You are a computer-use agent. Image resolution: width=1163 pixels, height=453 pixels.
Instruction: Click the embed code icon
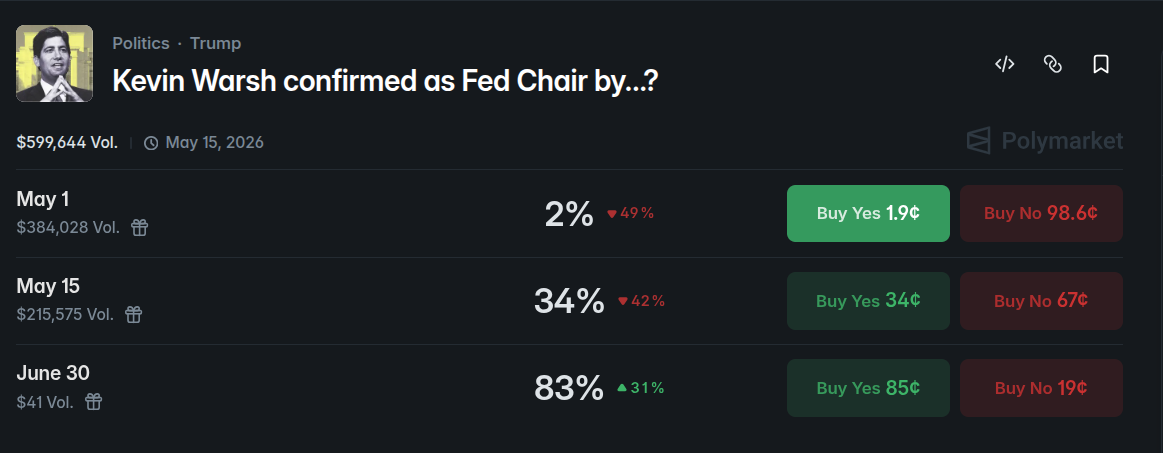(x=1005, y=64)
